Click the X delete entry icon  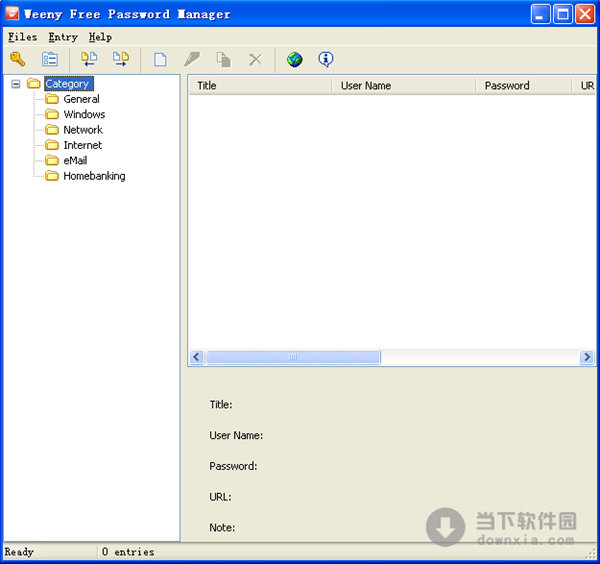[x=255, y=60]
